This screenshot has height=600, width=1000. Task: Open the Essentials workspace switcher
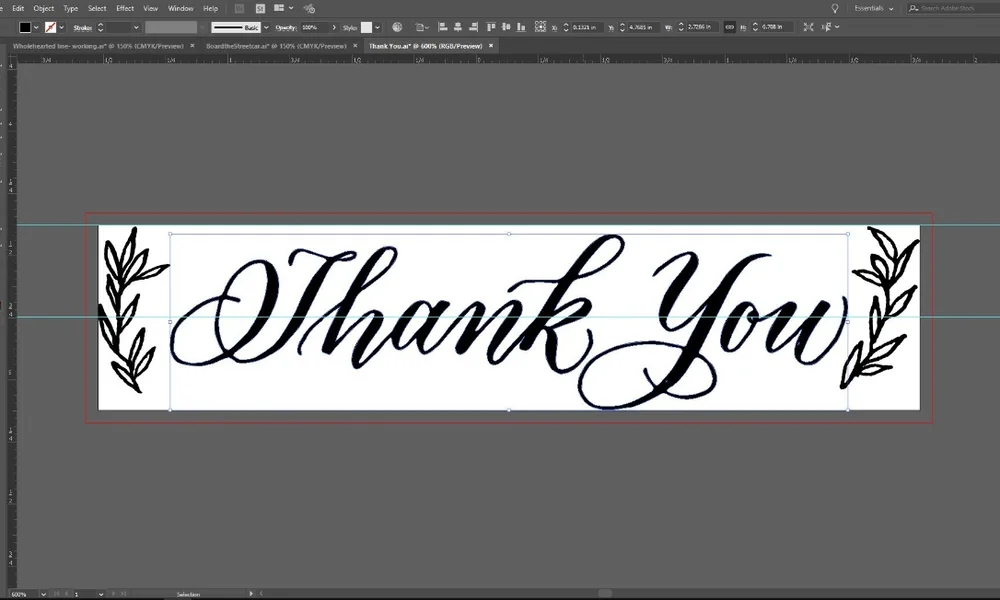pos(869,8)
